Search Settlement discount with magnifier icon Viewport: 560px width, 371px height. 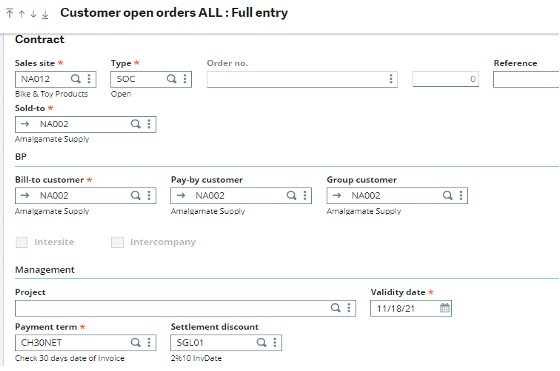click(261, 342)
